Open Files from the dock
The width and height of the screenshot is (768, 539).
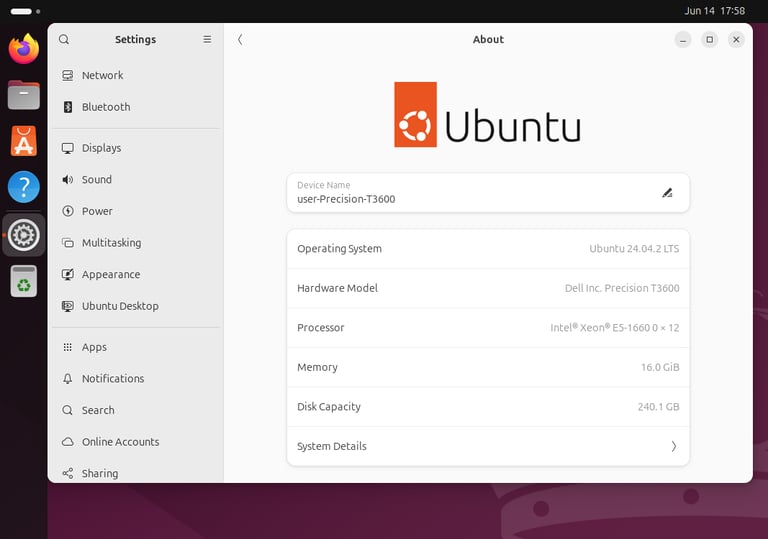click(24, 95)
